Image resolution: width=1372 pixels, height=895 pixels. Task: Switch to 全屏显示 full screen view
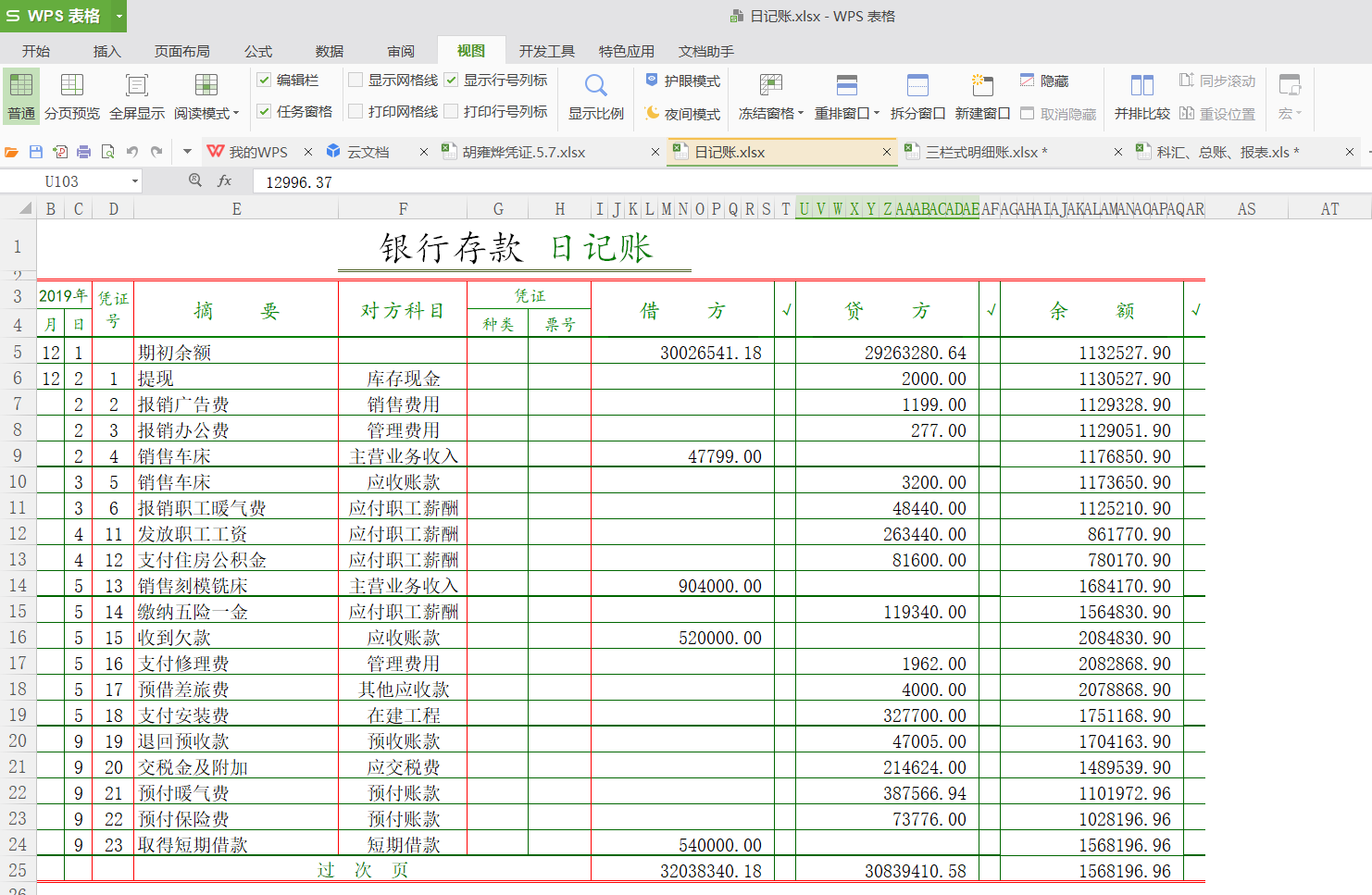[137, 87]
